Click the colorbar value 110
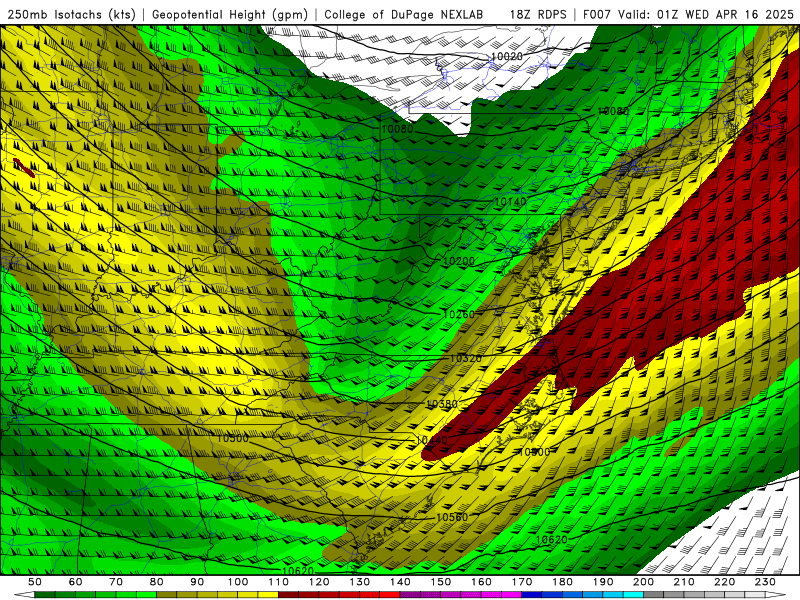This screenshot has width=800, height=600. pos(279,582)
